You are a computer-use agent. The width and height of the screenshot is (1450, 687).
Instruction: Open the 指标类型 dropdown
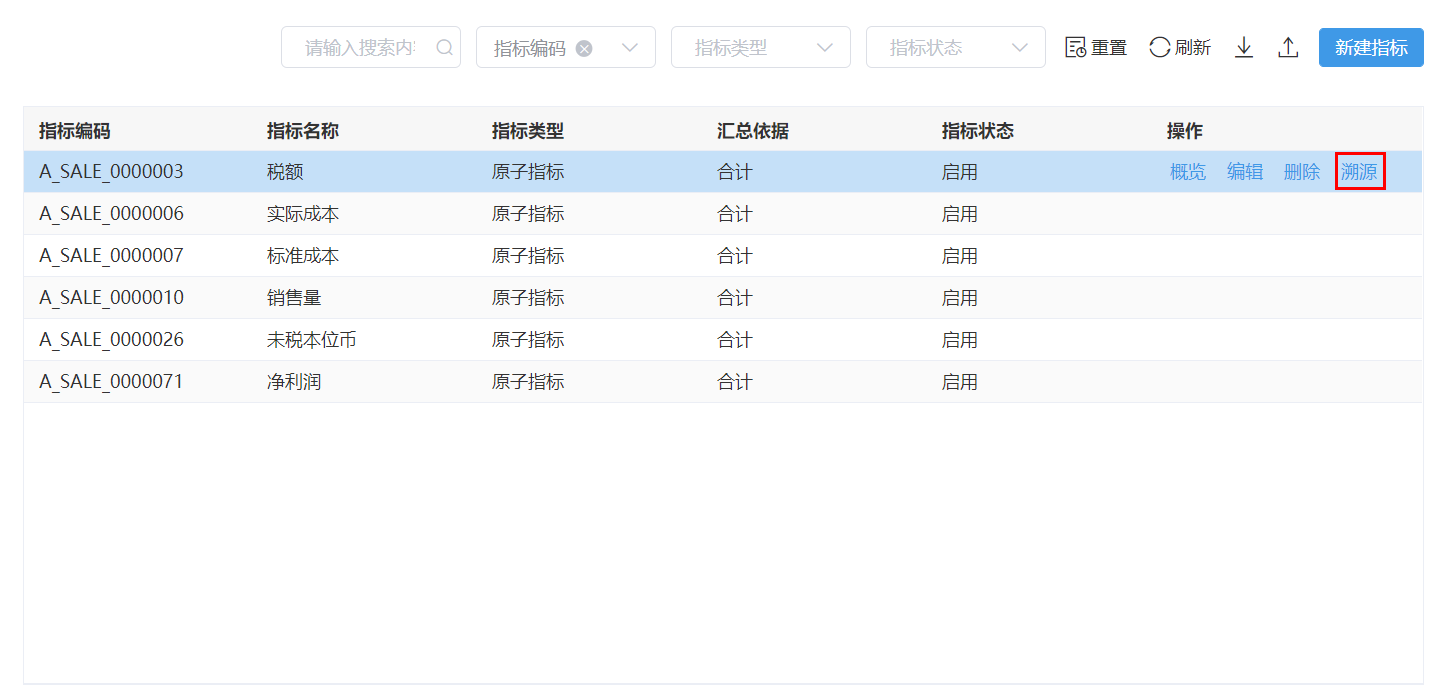pos(761,47)
